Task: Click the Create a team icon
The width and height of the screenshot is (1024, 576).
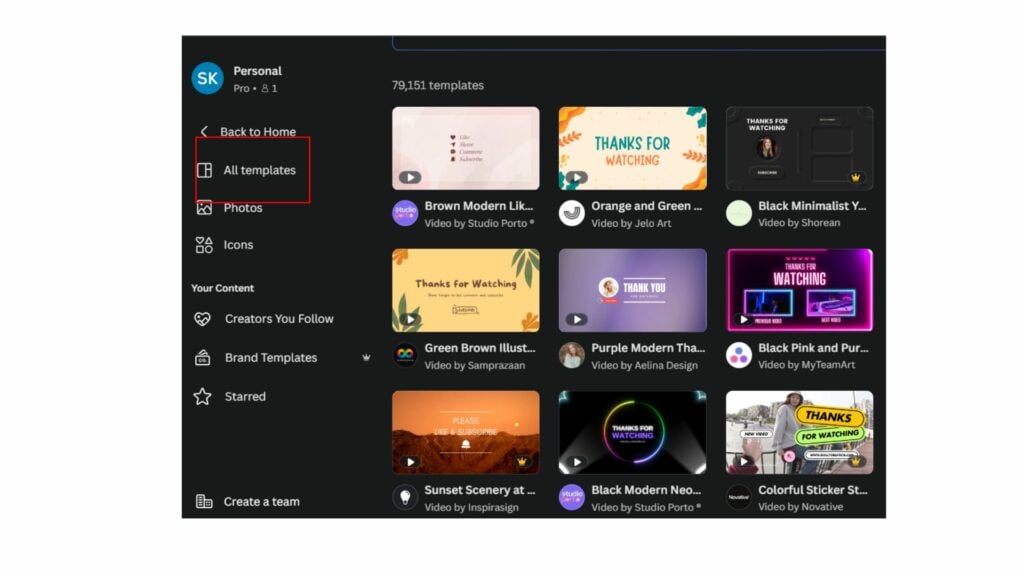Action: click(206, 501)
